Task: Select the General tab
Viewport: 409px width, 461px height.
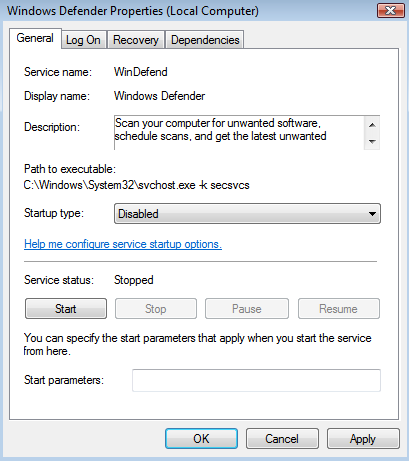Action: (35, 38)
